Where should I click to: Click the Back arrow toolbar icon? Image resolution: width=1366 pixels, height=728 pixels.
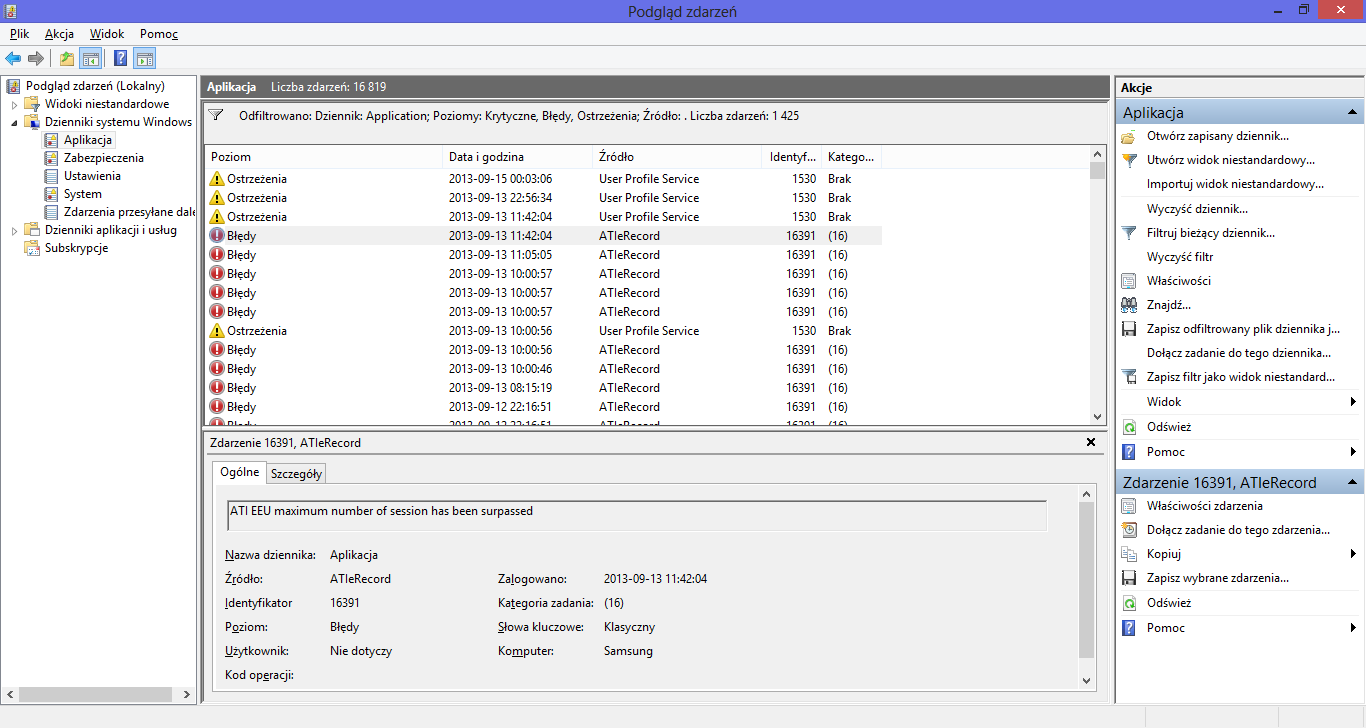[x=13, y=58]
